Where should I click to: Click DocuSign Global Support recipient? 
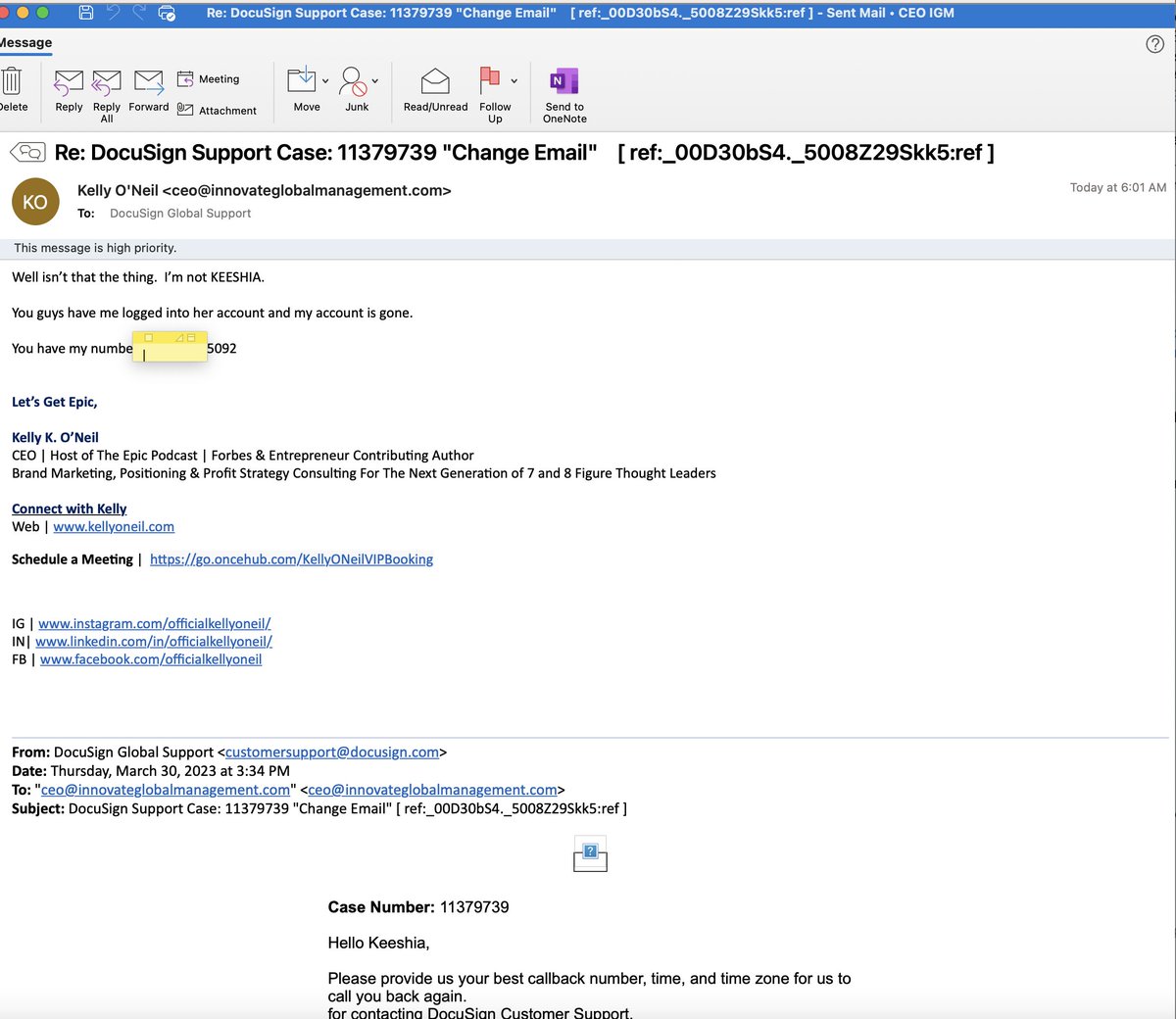[x=180, y=213]
